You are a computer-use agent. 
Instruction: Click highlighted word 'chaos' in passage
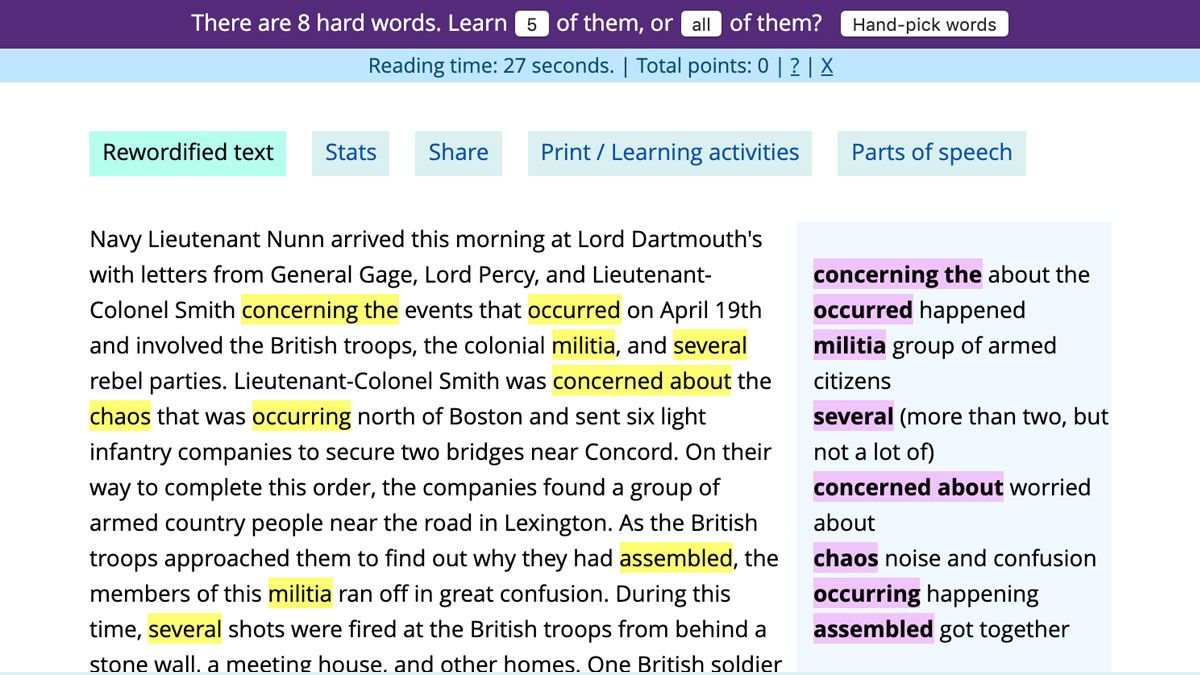(x=120, y=416)
